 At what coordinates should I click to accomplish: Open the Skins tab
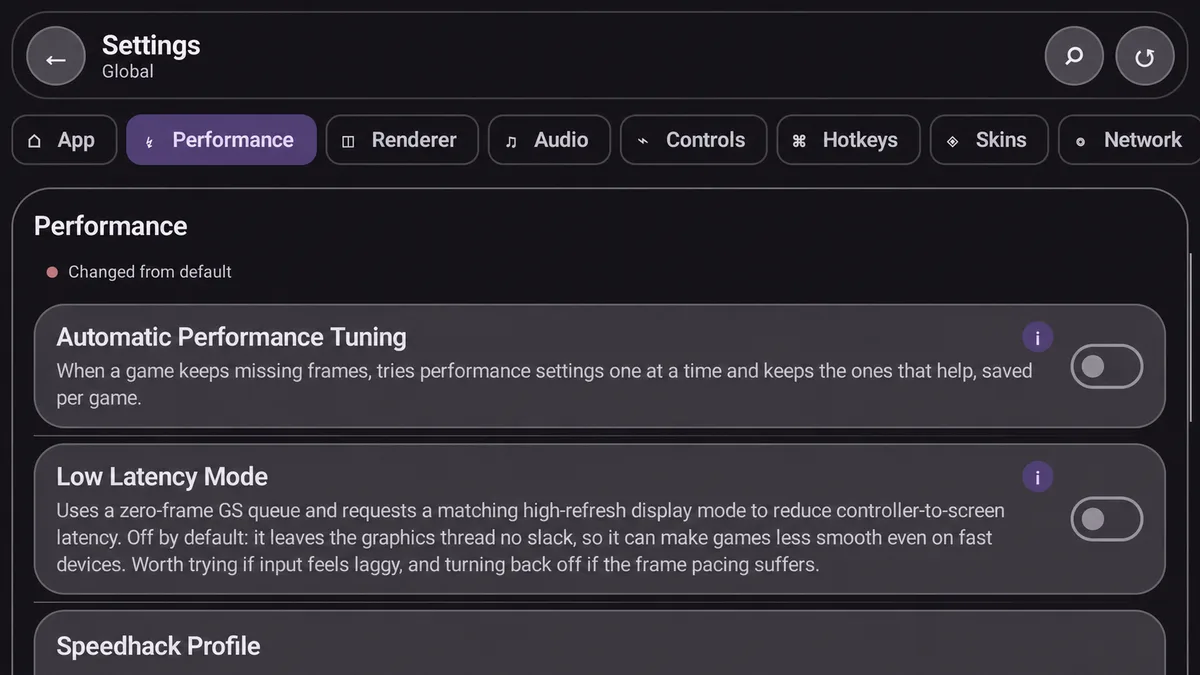click(x=990, y=140)
